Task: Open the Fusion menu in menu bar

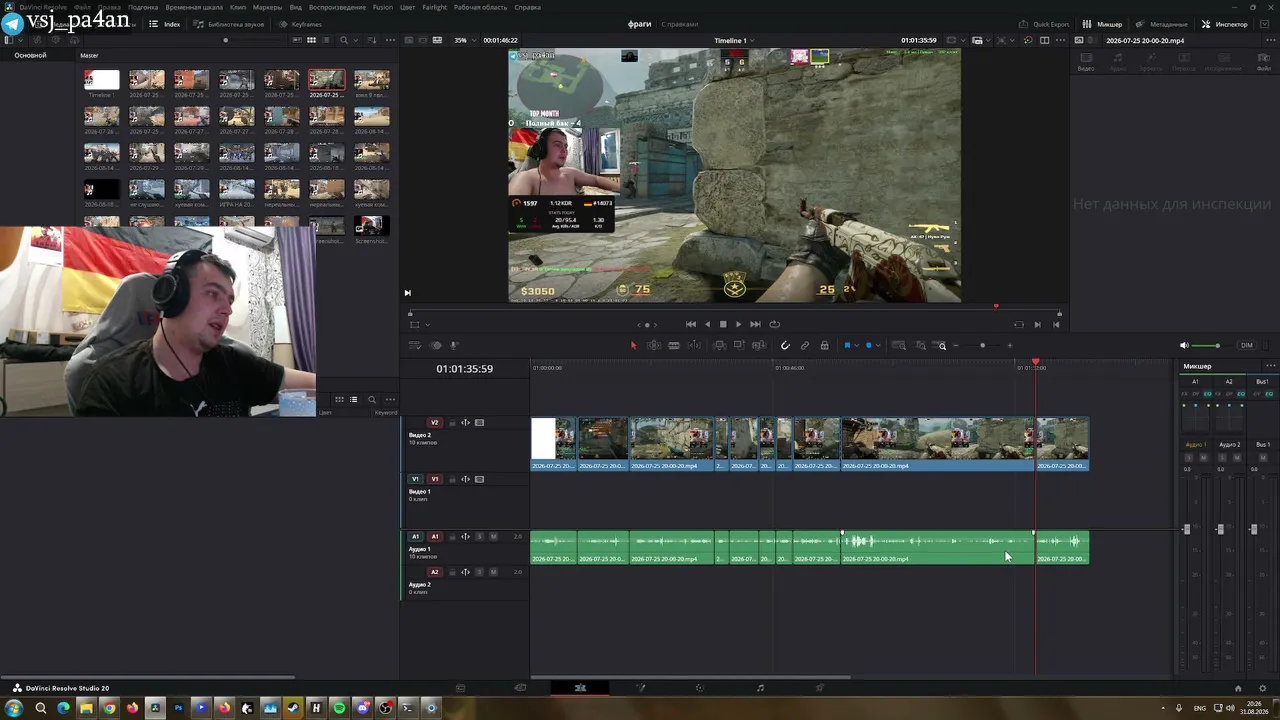Action: [382, 7]
